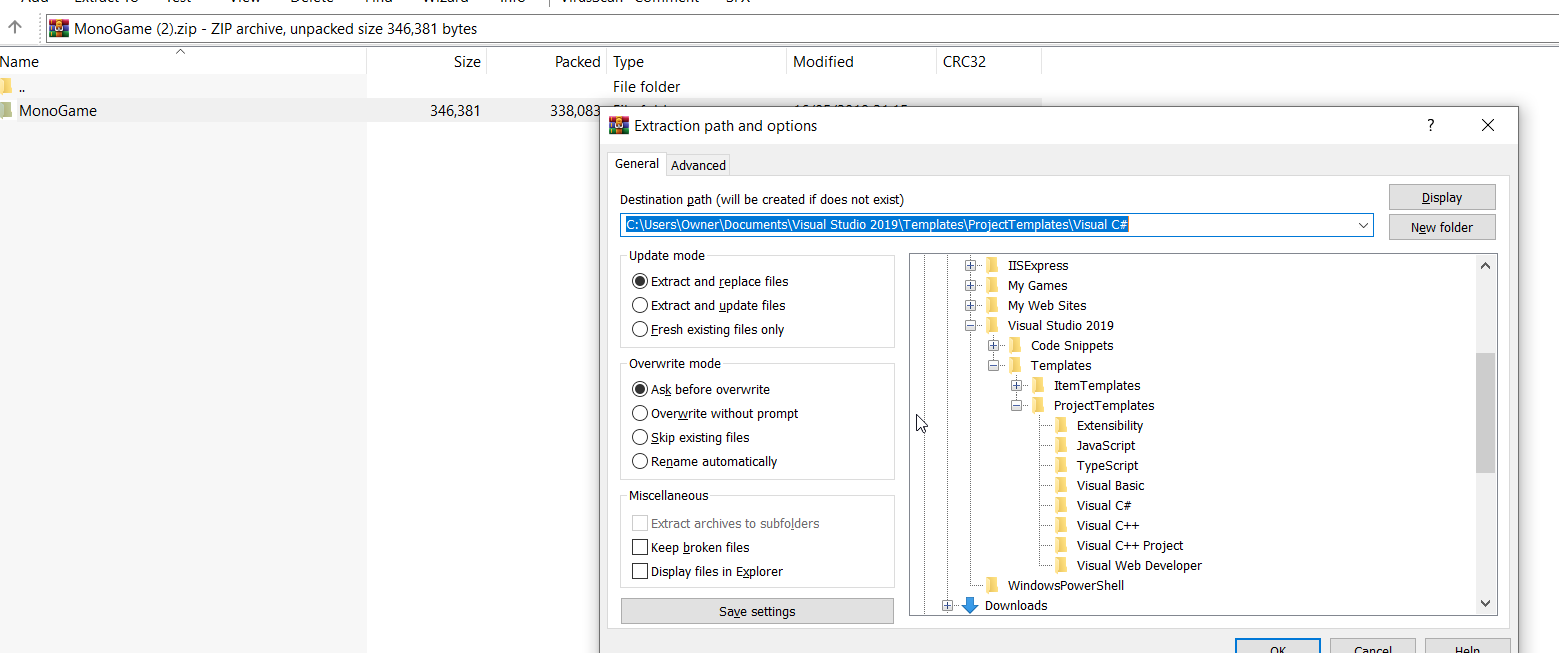Expand the ItemTemplates tree node
1559x653 pixels.
point(1016,385)
